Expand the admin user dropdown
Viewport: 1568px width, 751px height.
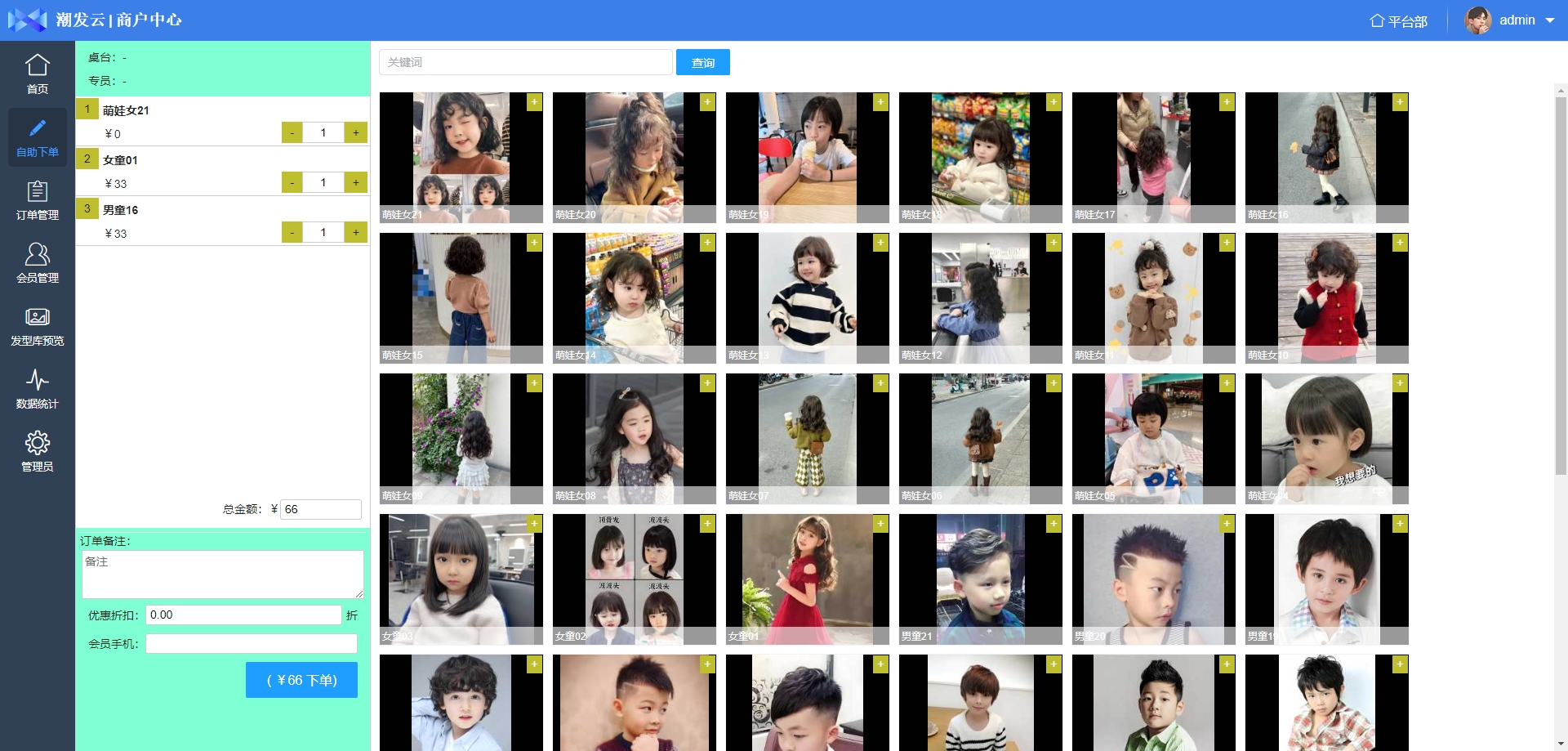(1549, 20)
